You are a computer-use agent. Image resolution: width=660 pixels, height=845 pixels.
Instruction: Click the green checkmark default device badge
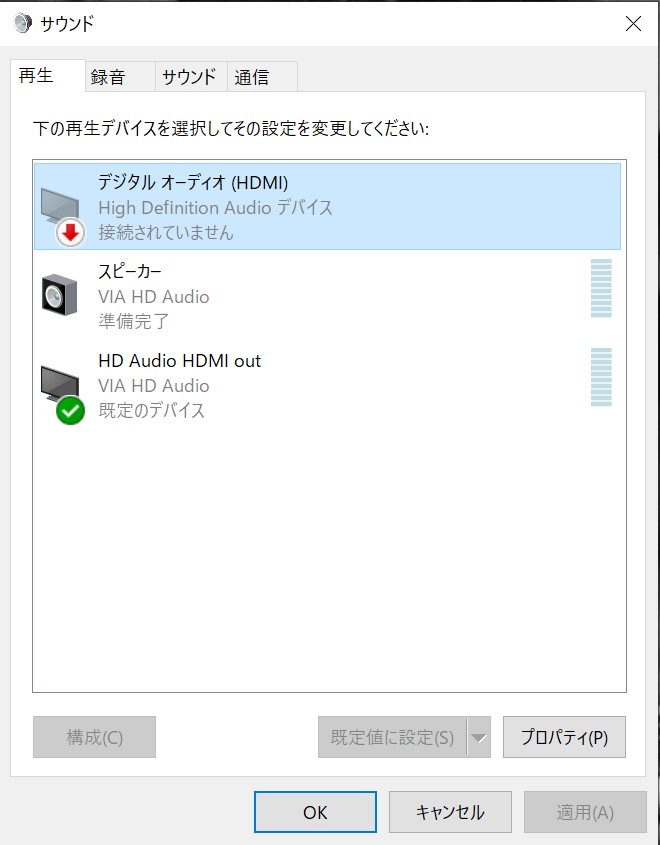71,411
